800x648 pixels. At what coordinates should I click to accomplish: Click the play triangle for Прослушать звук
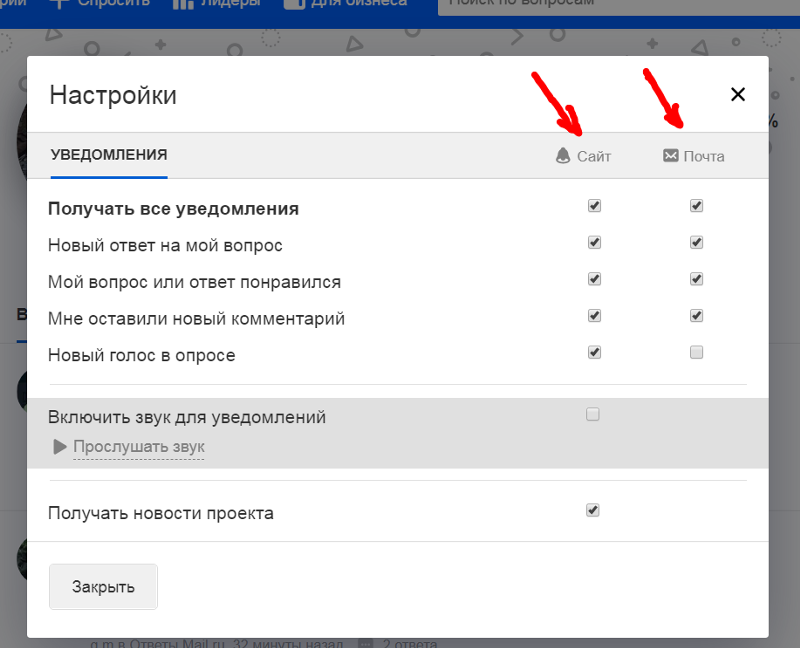[x=60, y=446]
